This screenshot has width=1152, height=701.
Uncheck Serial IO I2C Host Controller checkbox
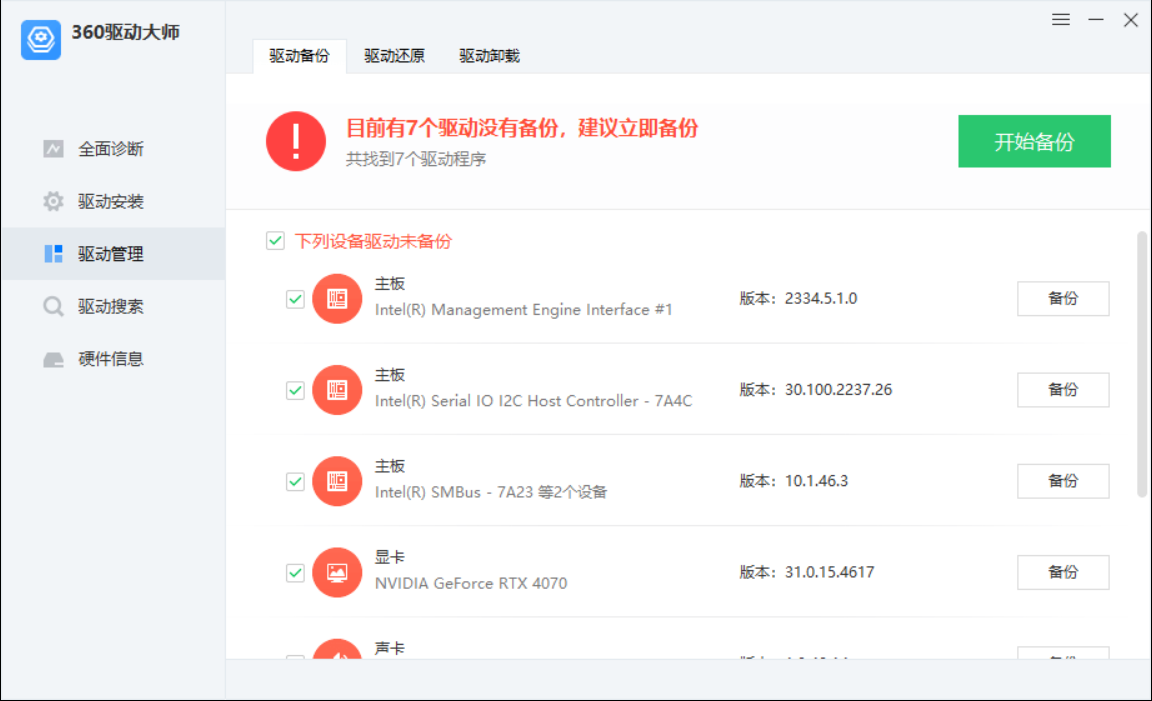click(295, 390)
